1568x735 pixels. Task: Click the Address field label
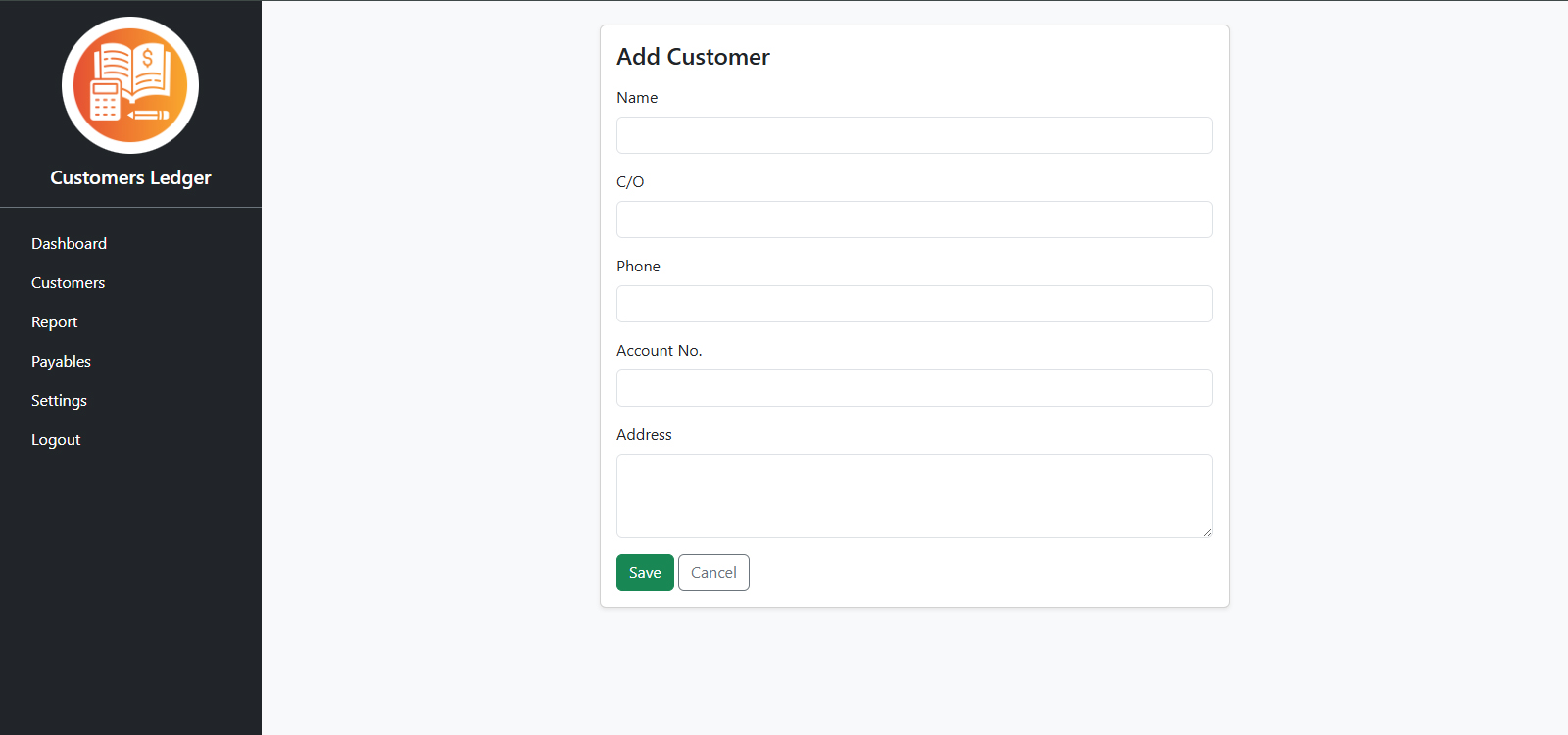click(x=644, y=435)
